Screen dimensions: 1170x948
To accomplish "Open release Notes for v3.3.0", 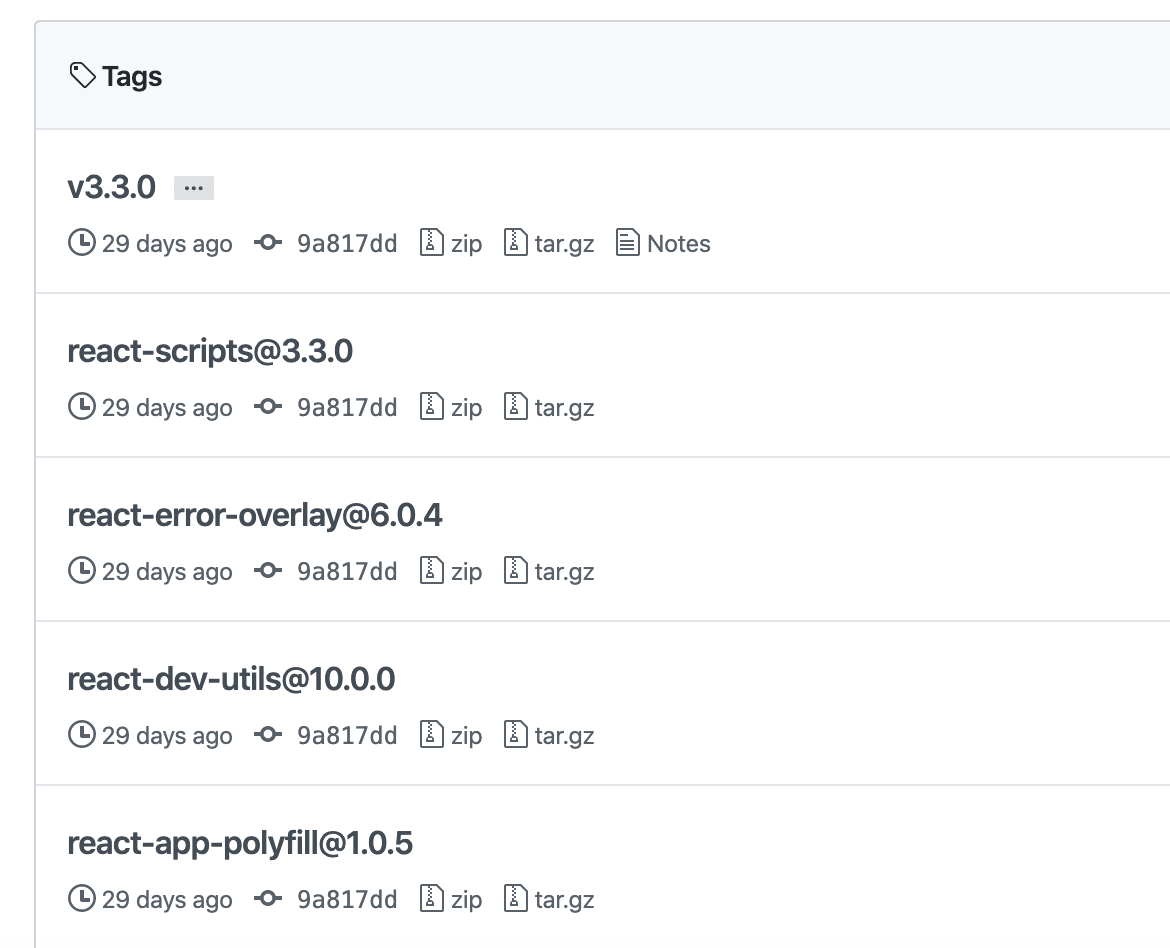I will coord(678,243).
